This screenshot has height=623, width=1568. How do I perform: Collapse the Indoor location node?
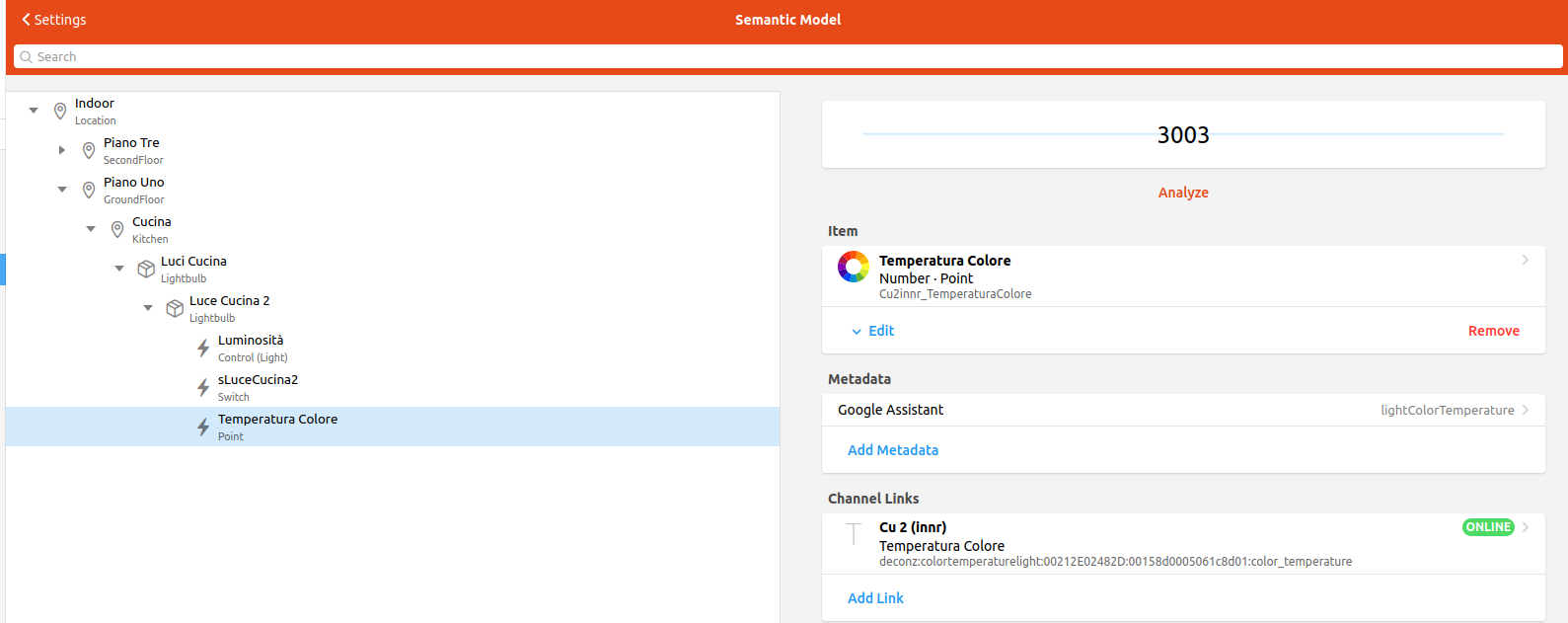(x=34, y=111)
